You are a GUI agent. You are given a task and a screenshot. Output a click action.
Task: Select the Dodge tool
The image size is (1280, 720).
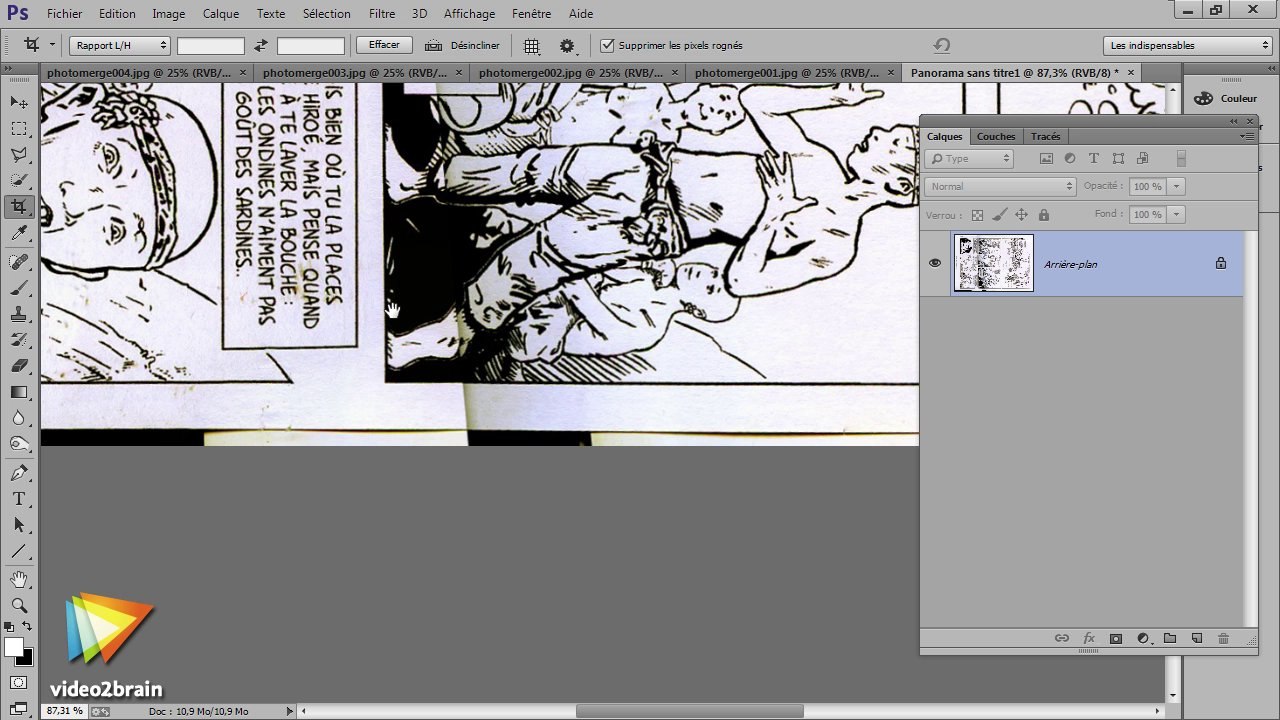click(19, 443)
